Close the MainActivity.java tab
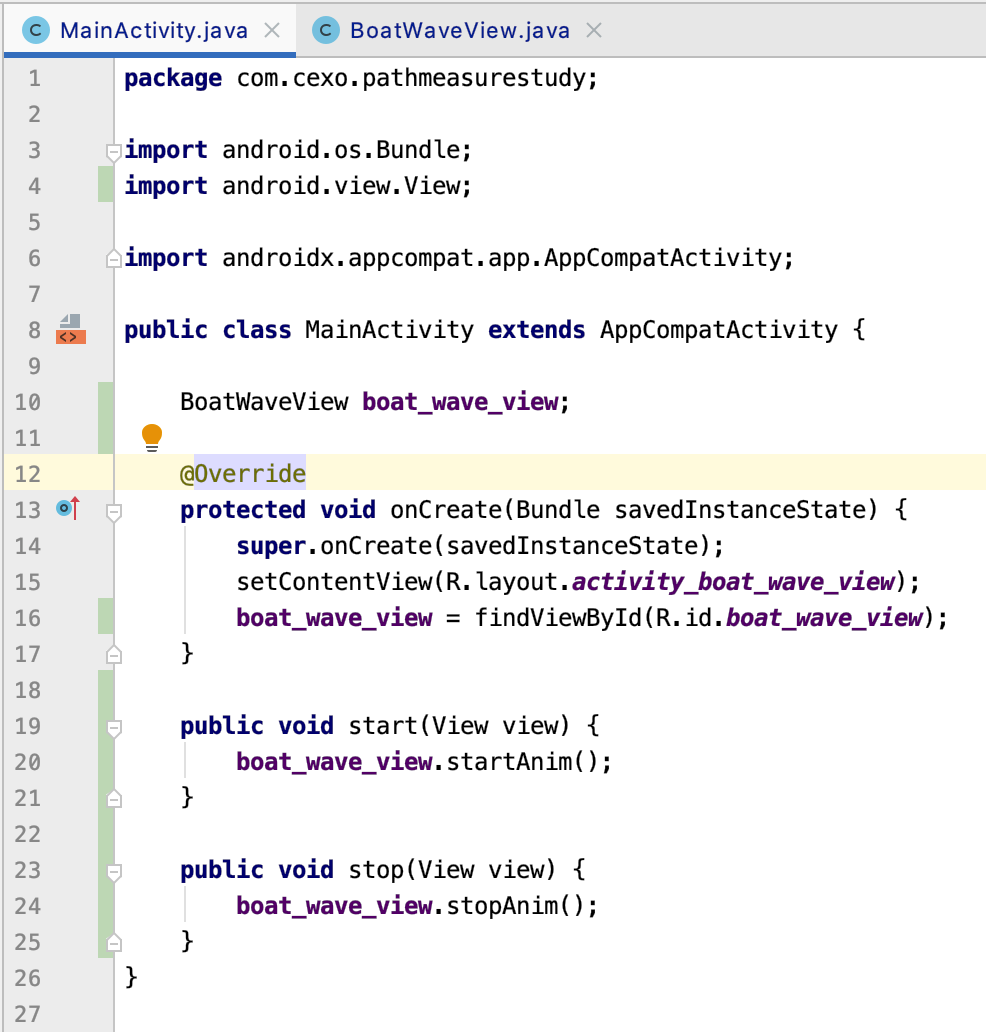 [x=272, y=30]
